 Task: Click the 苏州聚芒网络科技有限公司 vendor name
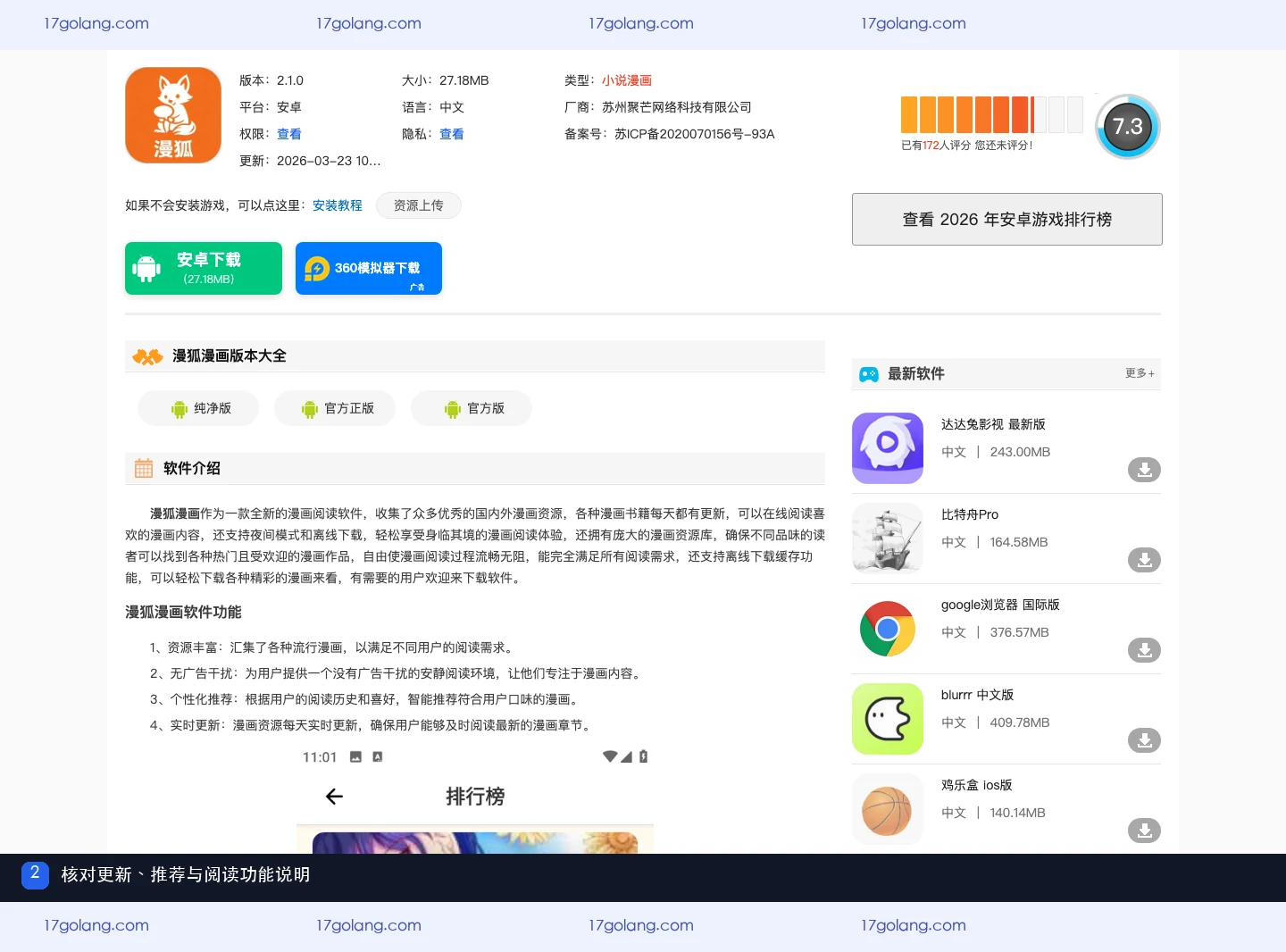click(677, 107)
